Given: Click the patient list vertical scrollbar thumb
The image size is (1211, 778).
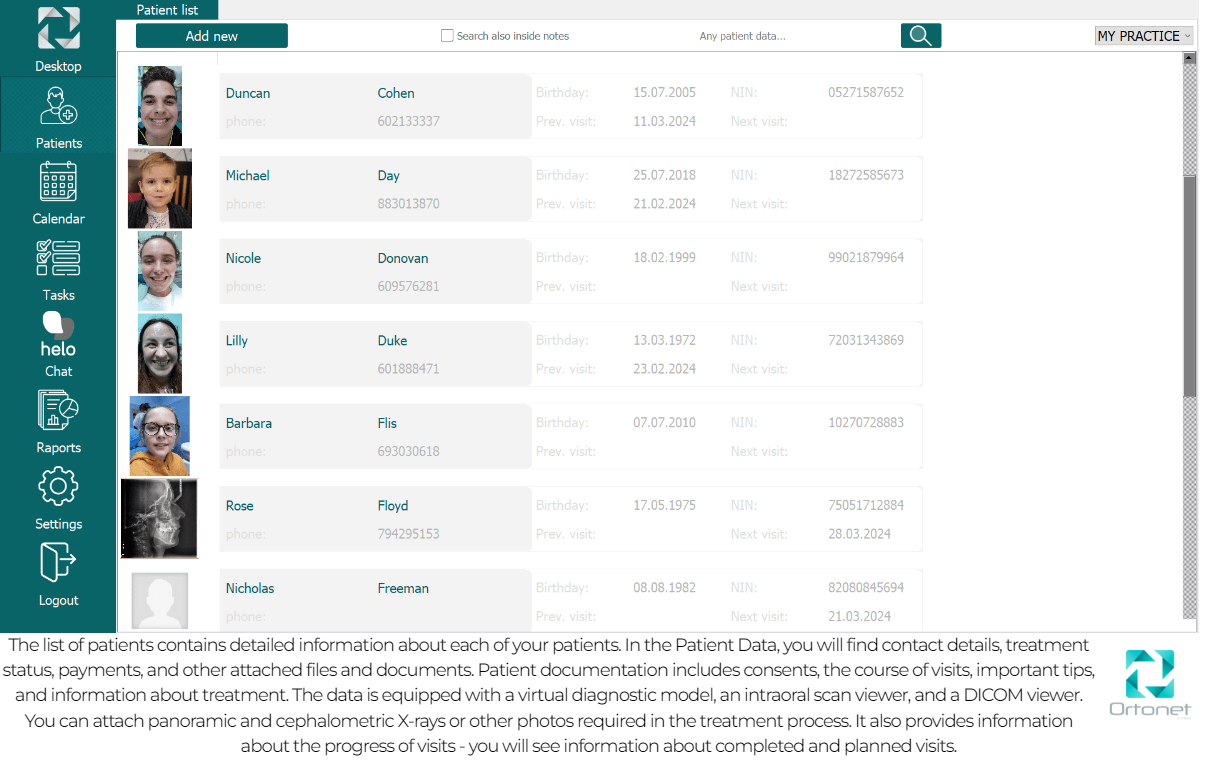Looking at the screenshot, I should pyautogui.click(x=1189, y=285).
